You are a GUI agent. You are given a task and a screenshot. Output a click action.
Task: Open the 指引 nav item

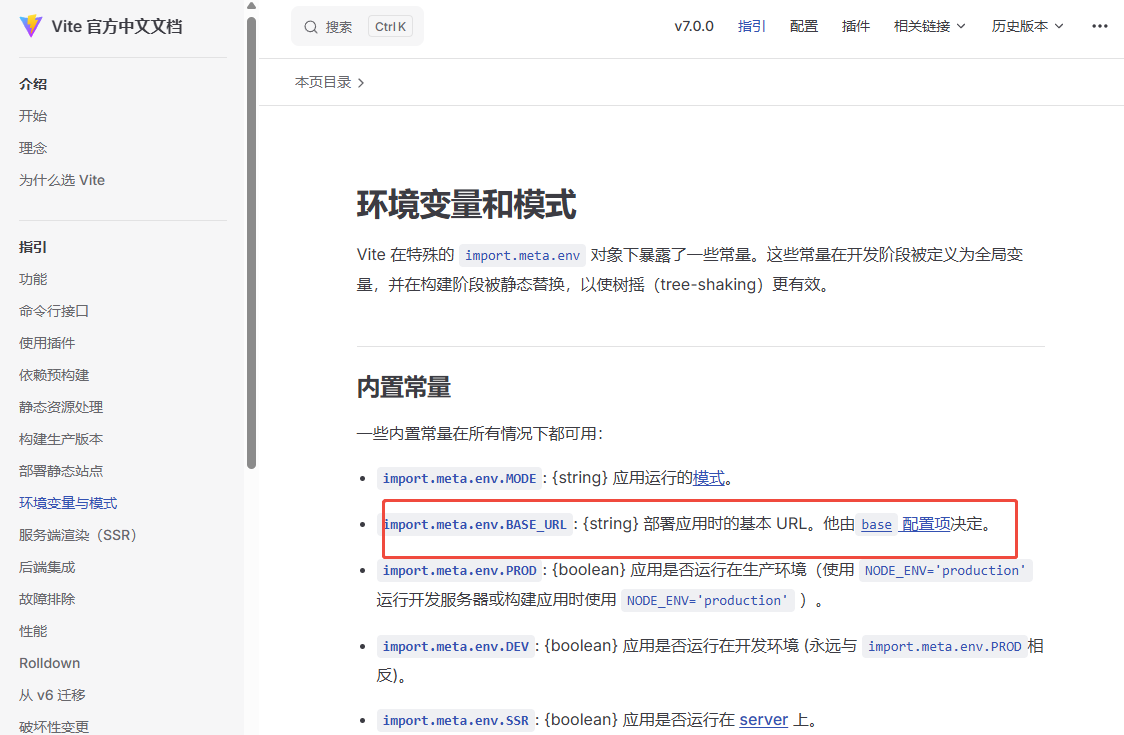tap(751, 27)
